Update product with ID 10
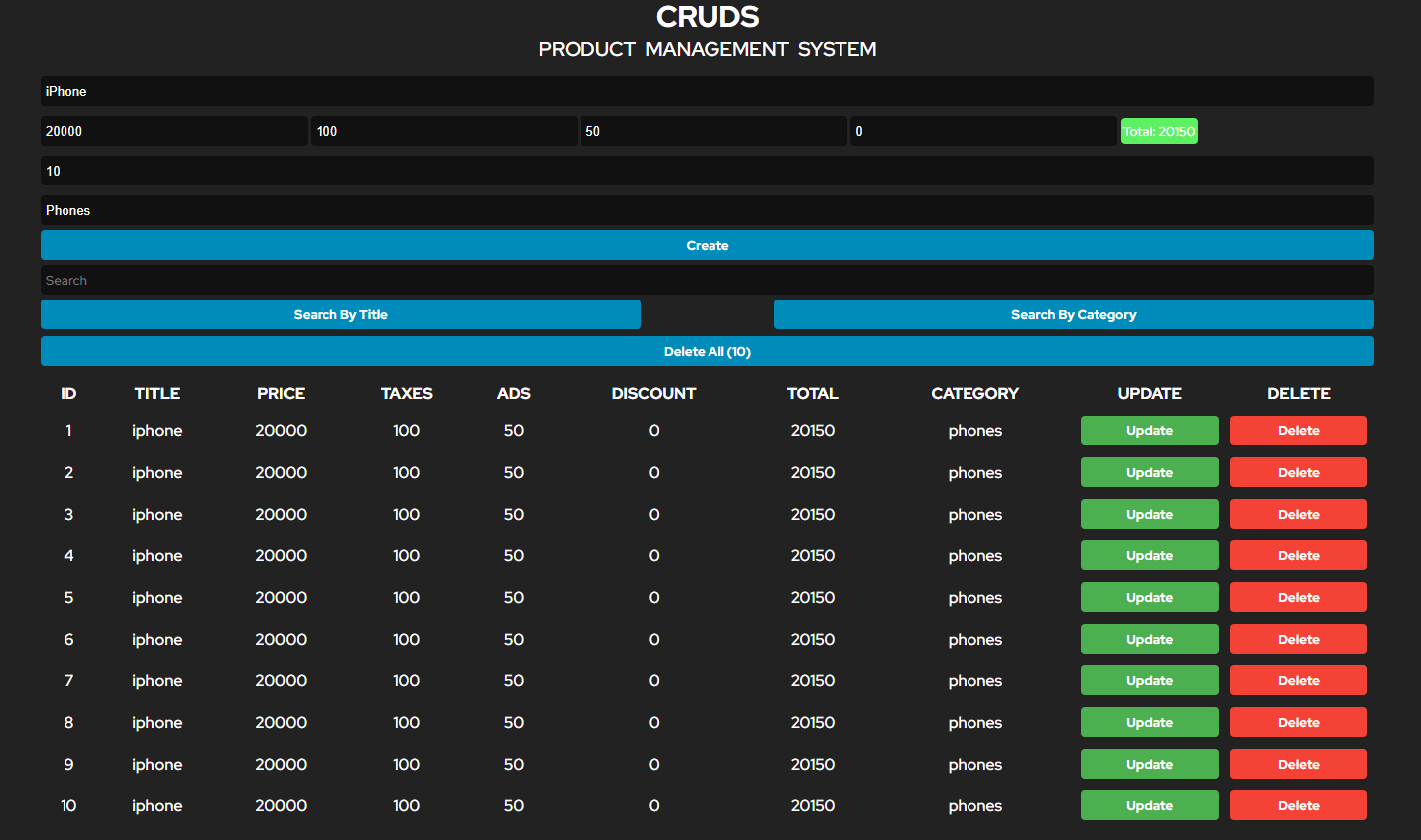Screen dimensions: 1421x840 pyautogui.click(x=1148, y=805)
